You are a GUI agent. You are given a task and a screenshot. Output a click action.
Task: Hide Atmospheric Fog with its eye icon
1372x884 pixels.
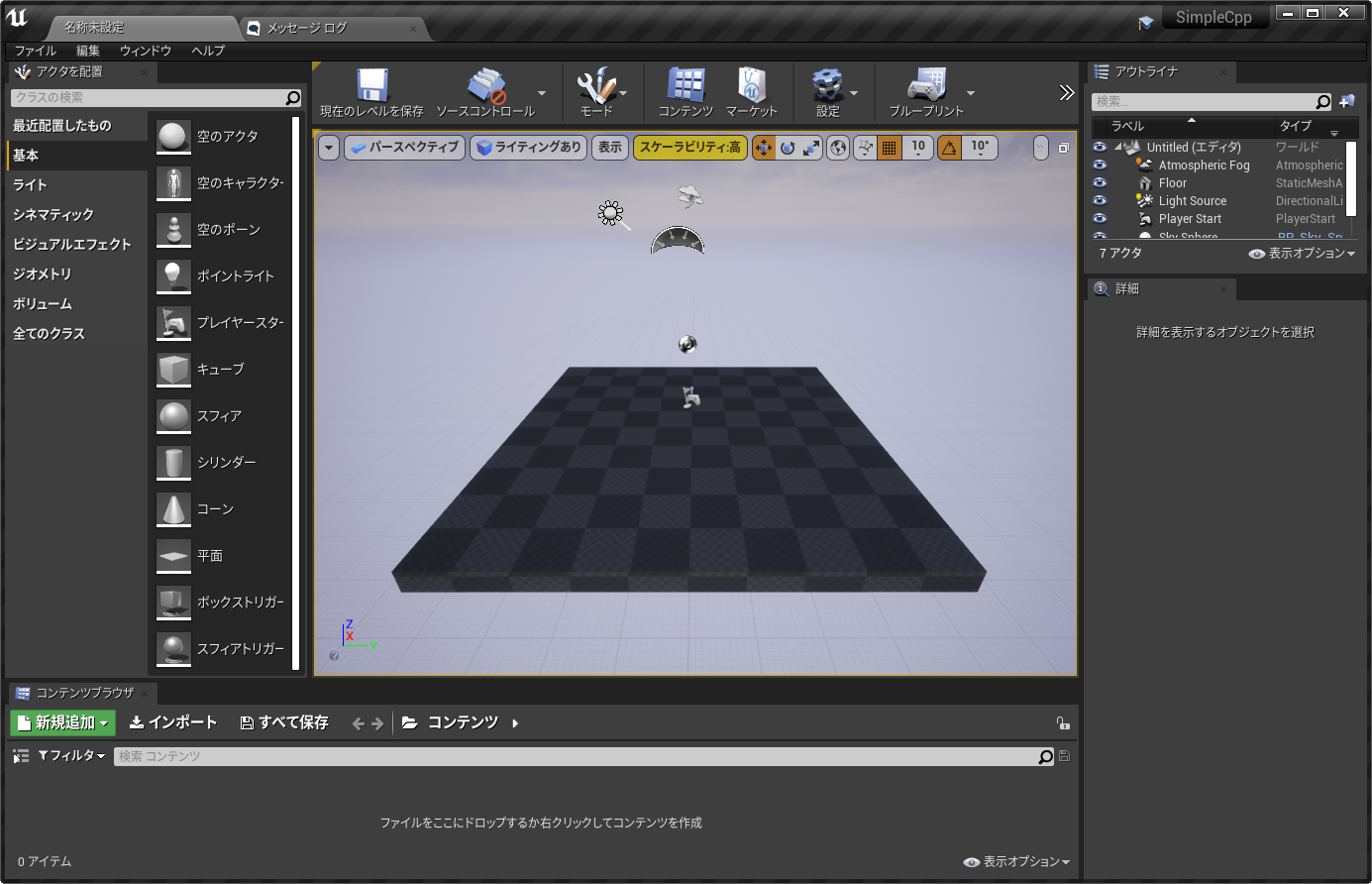(1100, 166)
